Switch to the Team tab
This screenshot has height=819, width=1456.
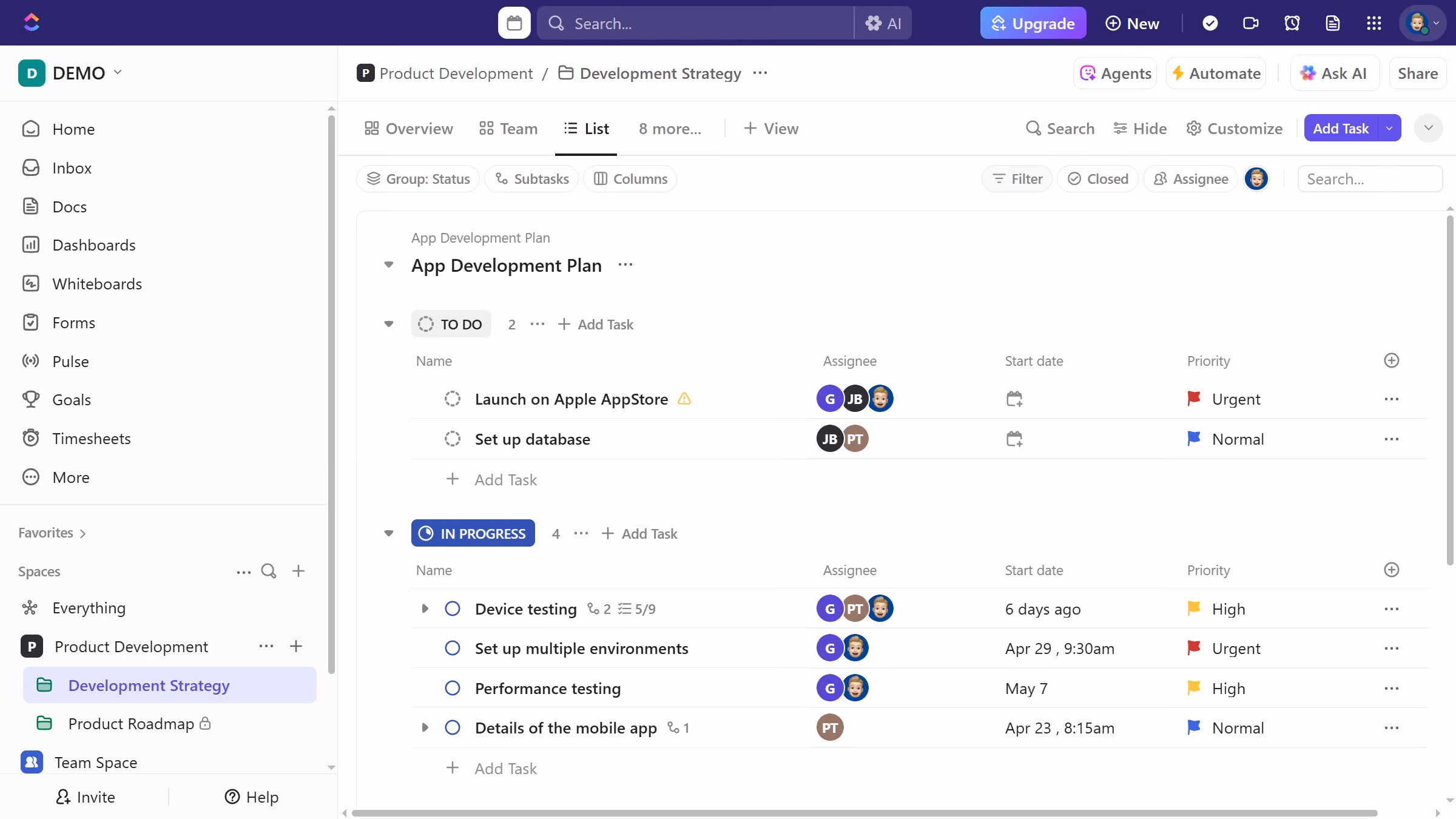pyautogui.click(x=508, y=129)
